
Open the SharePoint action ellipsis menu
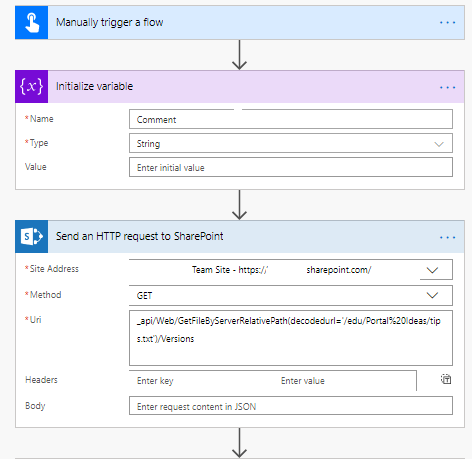pos(447,237)
